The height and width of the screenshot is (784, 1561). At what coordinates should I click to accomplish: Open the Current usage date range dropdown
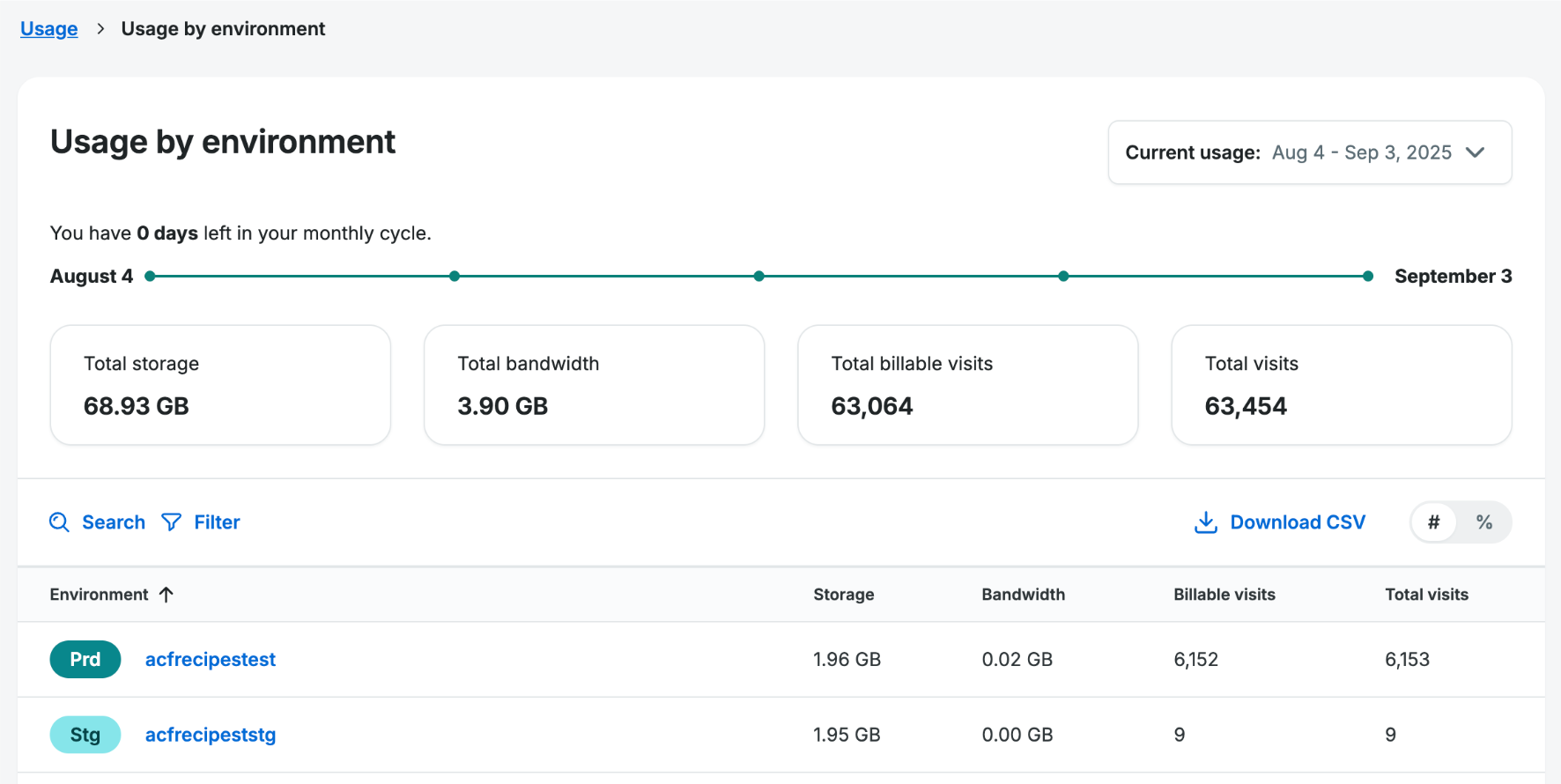[x=1309, y=152]
